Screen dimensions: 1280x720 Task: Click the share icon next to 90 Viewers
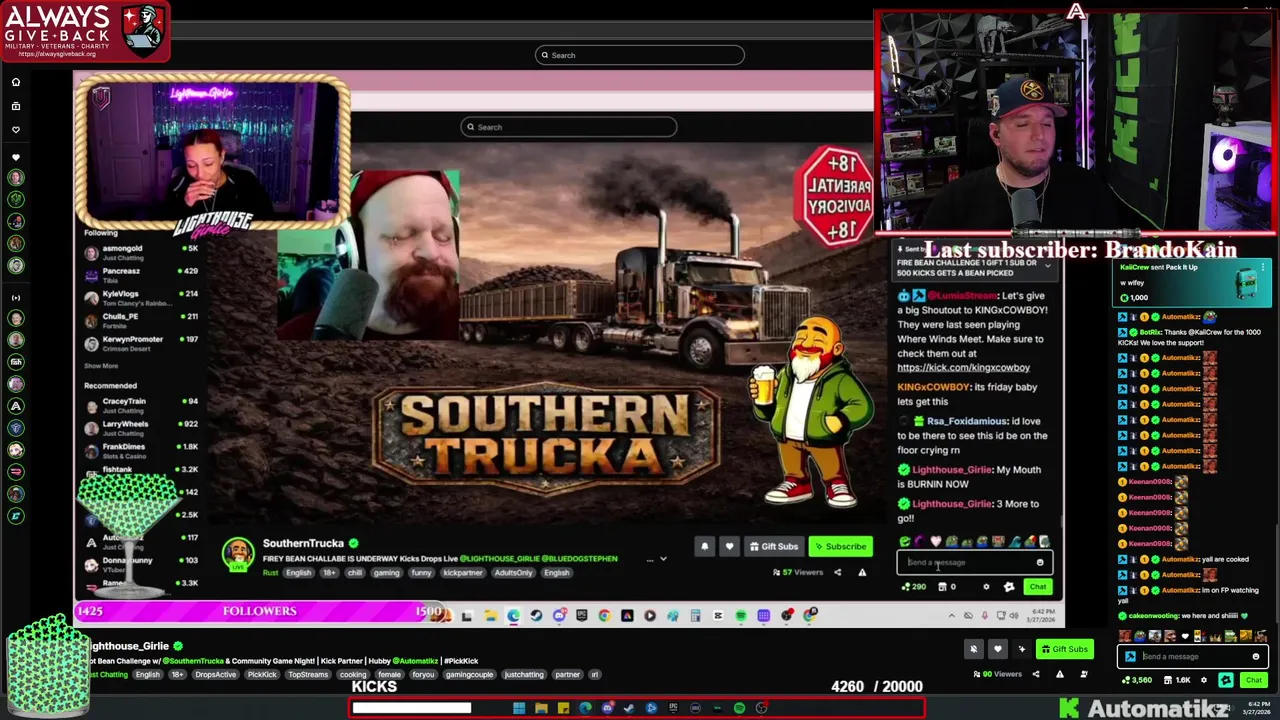(x=1036, y=674)
